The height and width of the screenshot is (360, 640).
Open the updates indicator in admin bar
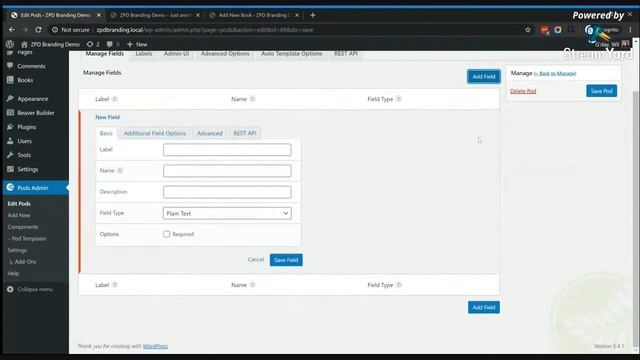coord(93,44)
